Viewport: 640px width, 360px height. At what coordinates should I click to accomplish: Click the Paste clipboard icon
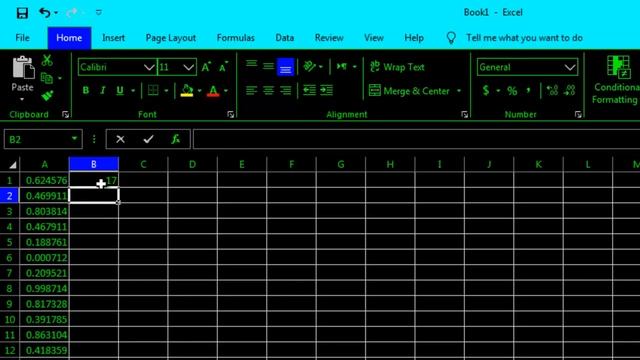click(23, 67)
